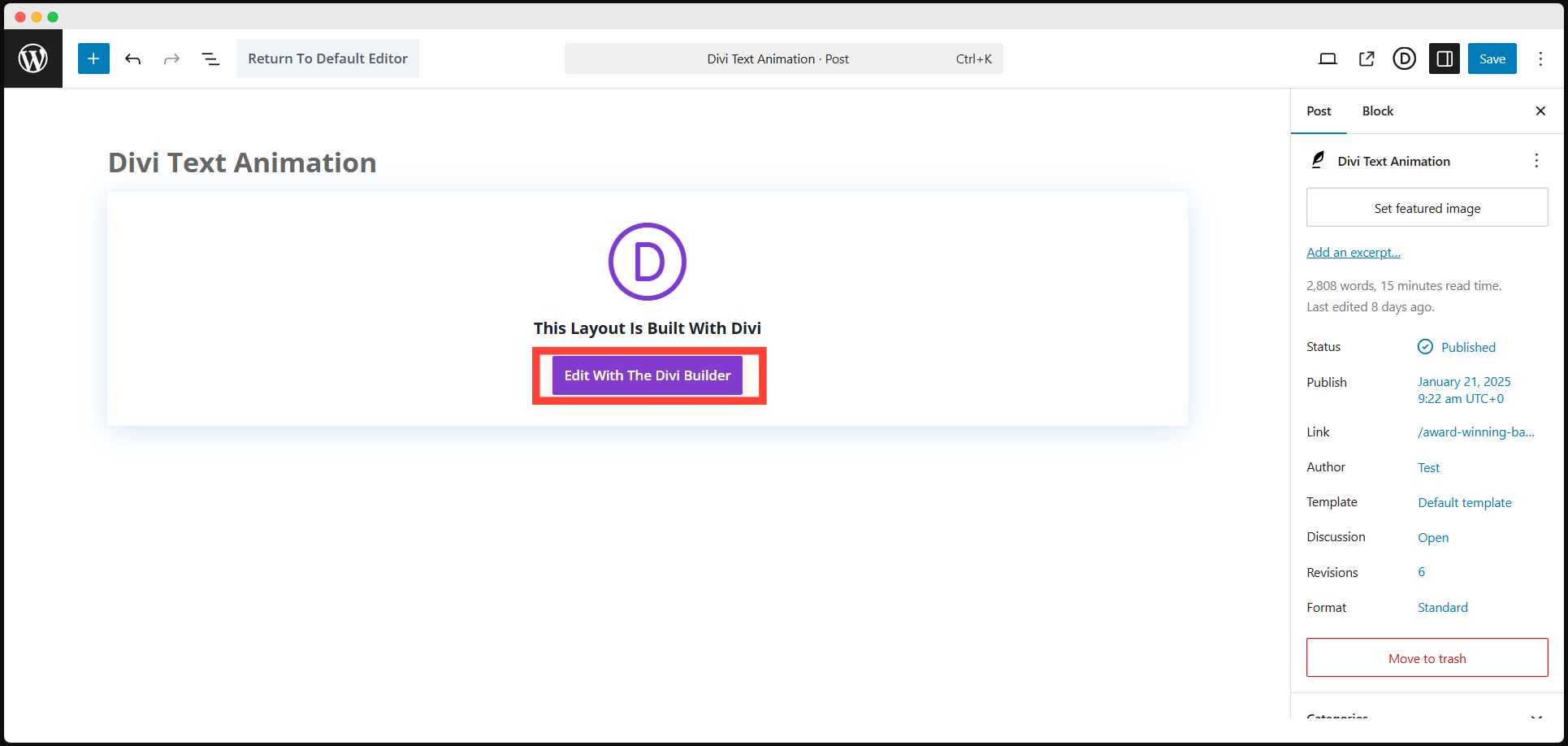Screen dimensions: 1568x746
Task: Click the published status checkmark icon
Action: [x=1425, y=347]
